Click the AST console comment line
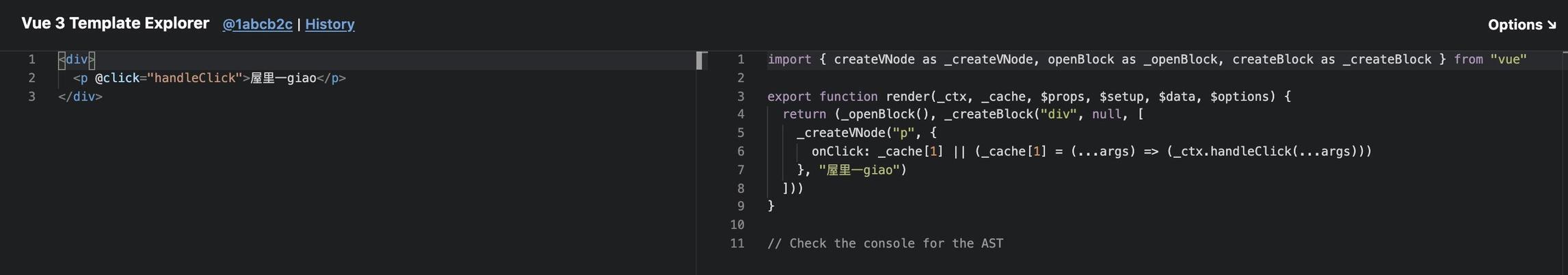1568x275 pixels. point(885,244)
